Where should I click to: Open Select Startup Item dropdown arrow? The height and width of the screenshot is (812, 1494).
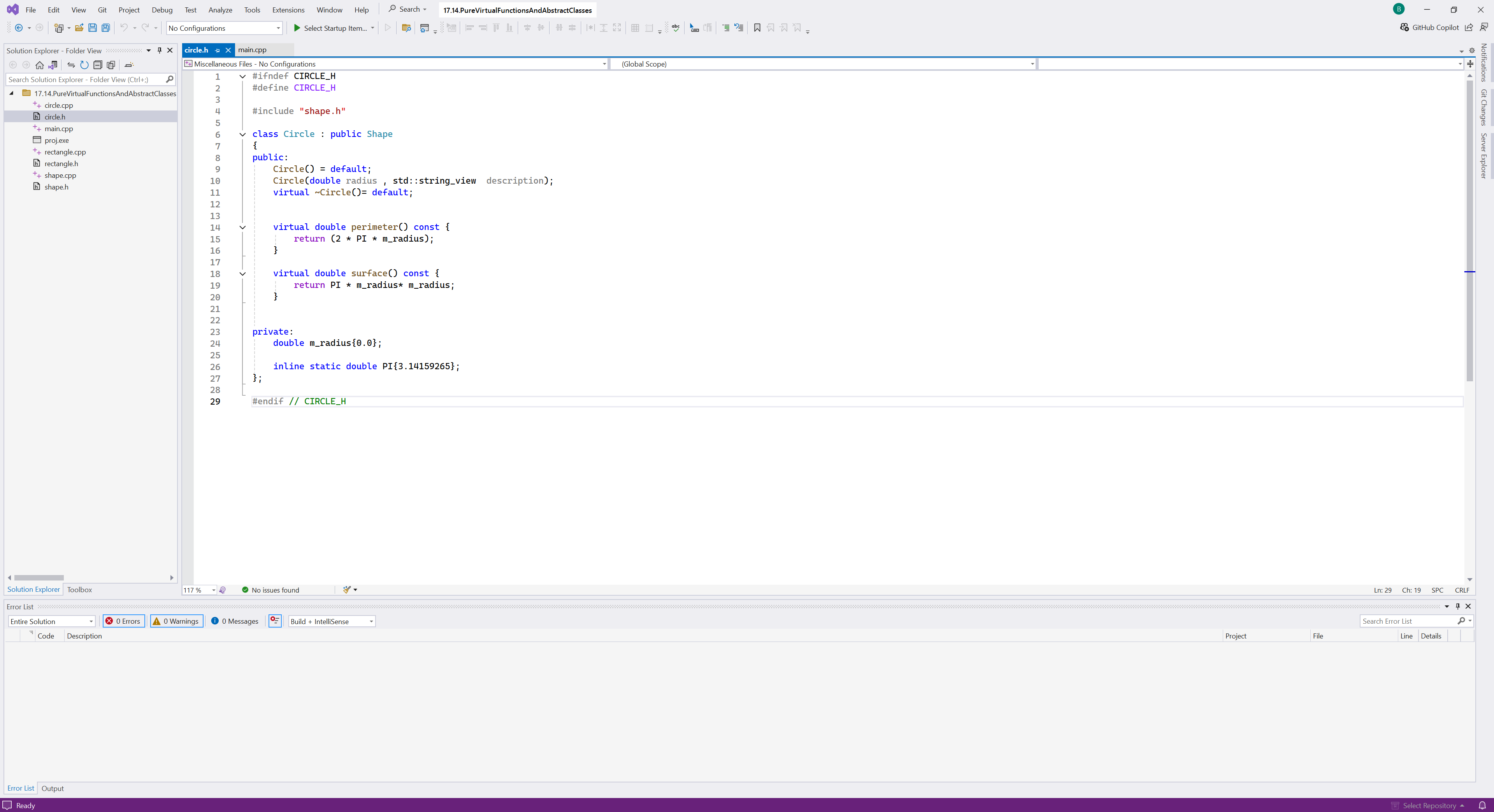pyautogui.click(x=372, y=28)
